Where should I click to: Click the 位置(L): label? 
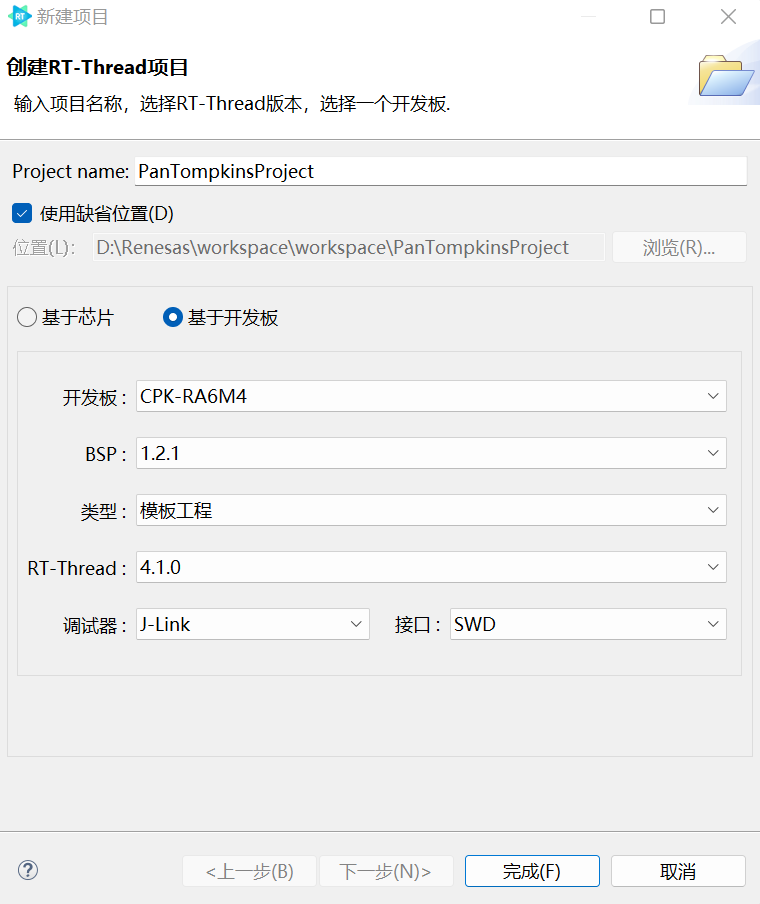44,248
